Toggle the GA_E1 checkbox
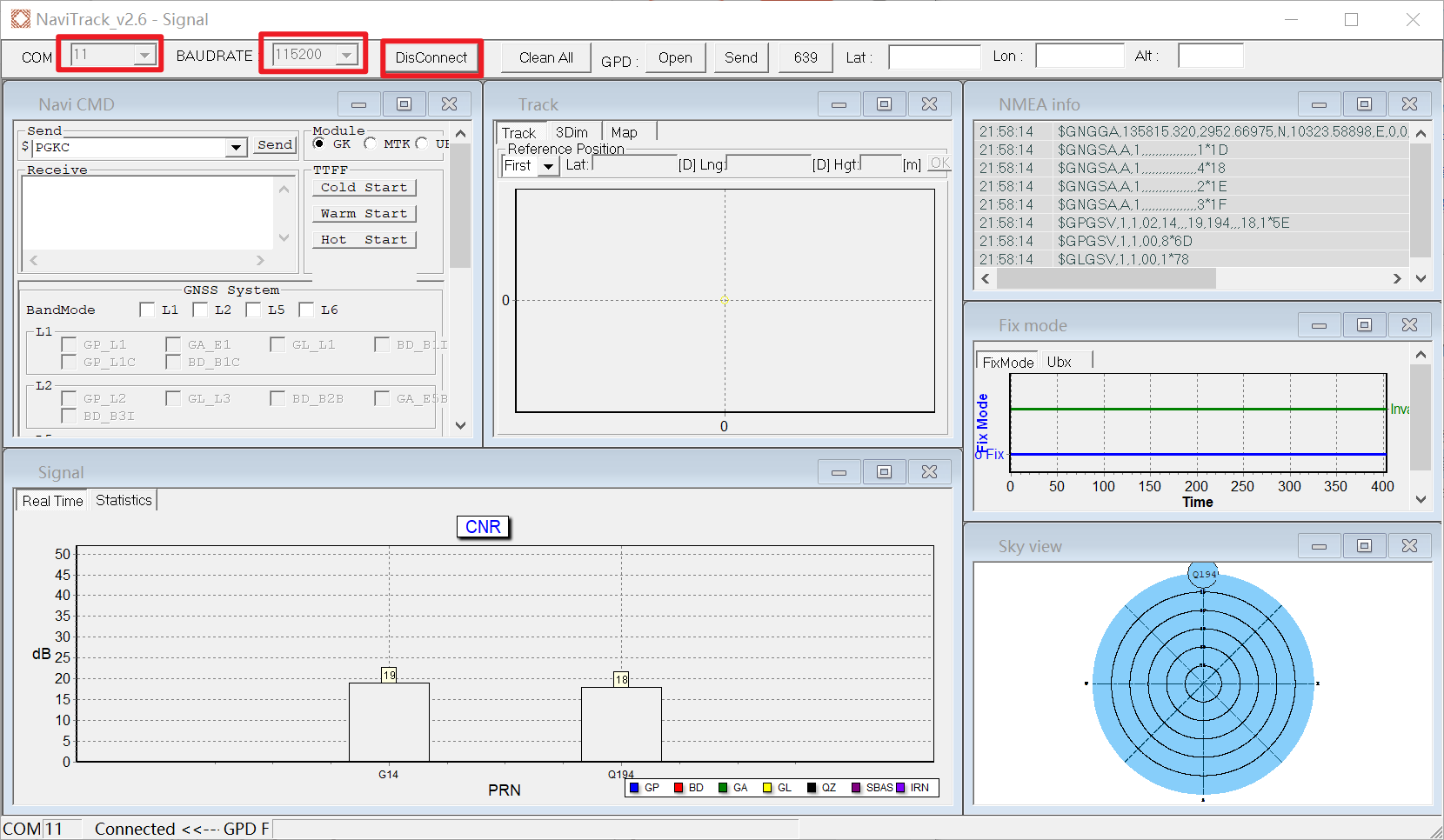The height and width of the screenshot is (840, 1444). coord(173,344)
